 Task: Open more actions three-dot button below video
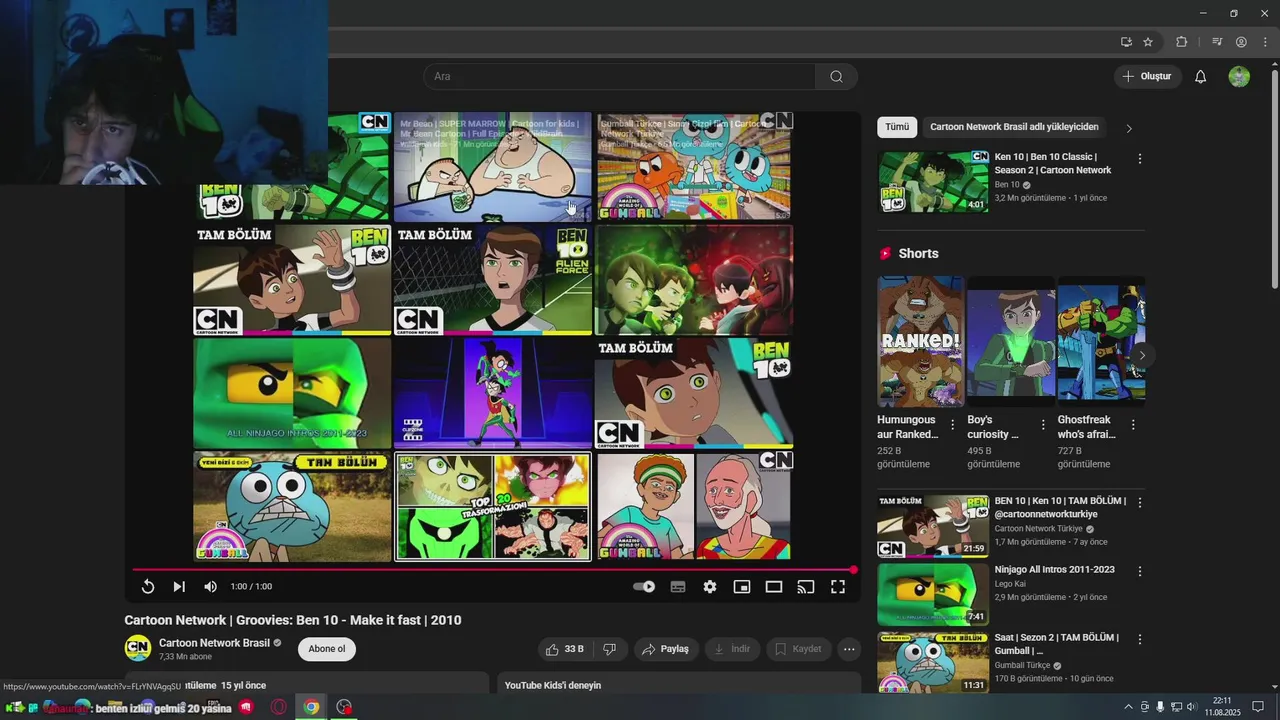(x=849, y=649)
